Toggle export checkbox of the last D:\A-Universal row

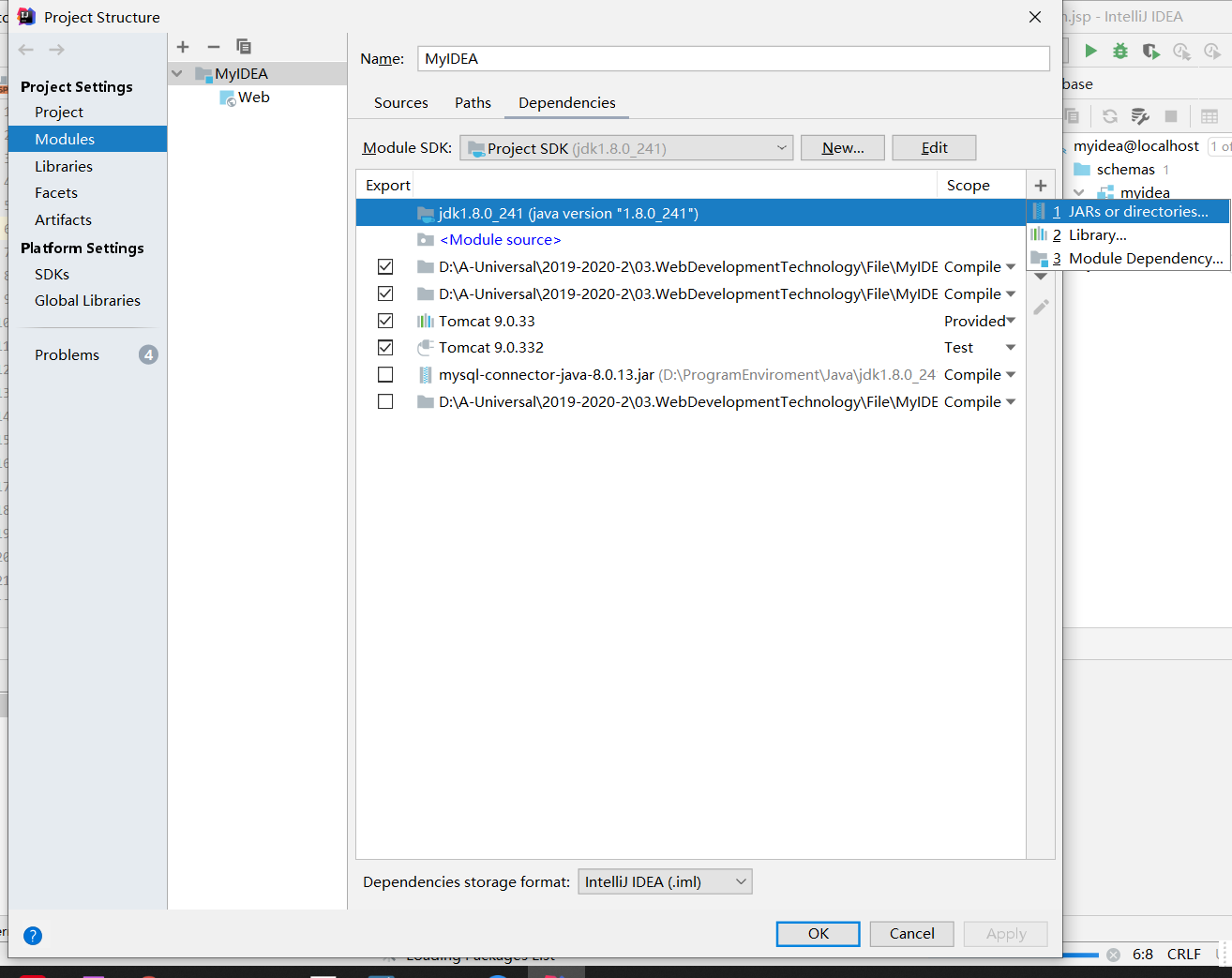tap(385, 401)
